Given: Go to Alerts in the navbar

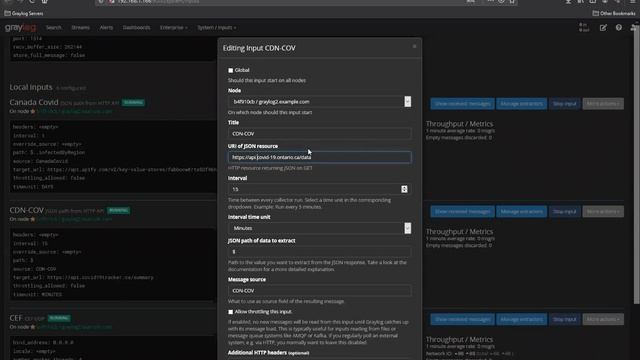Looking at the screenshot, I should pos(106,28).
